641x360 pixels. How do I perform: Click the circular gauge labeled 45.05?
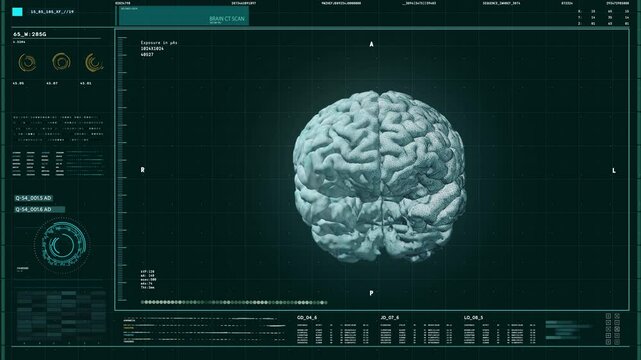click(27, 63)
